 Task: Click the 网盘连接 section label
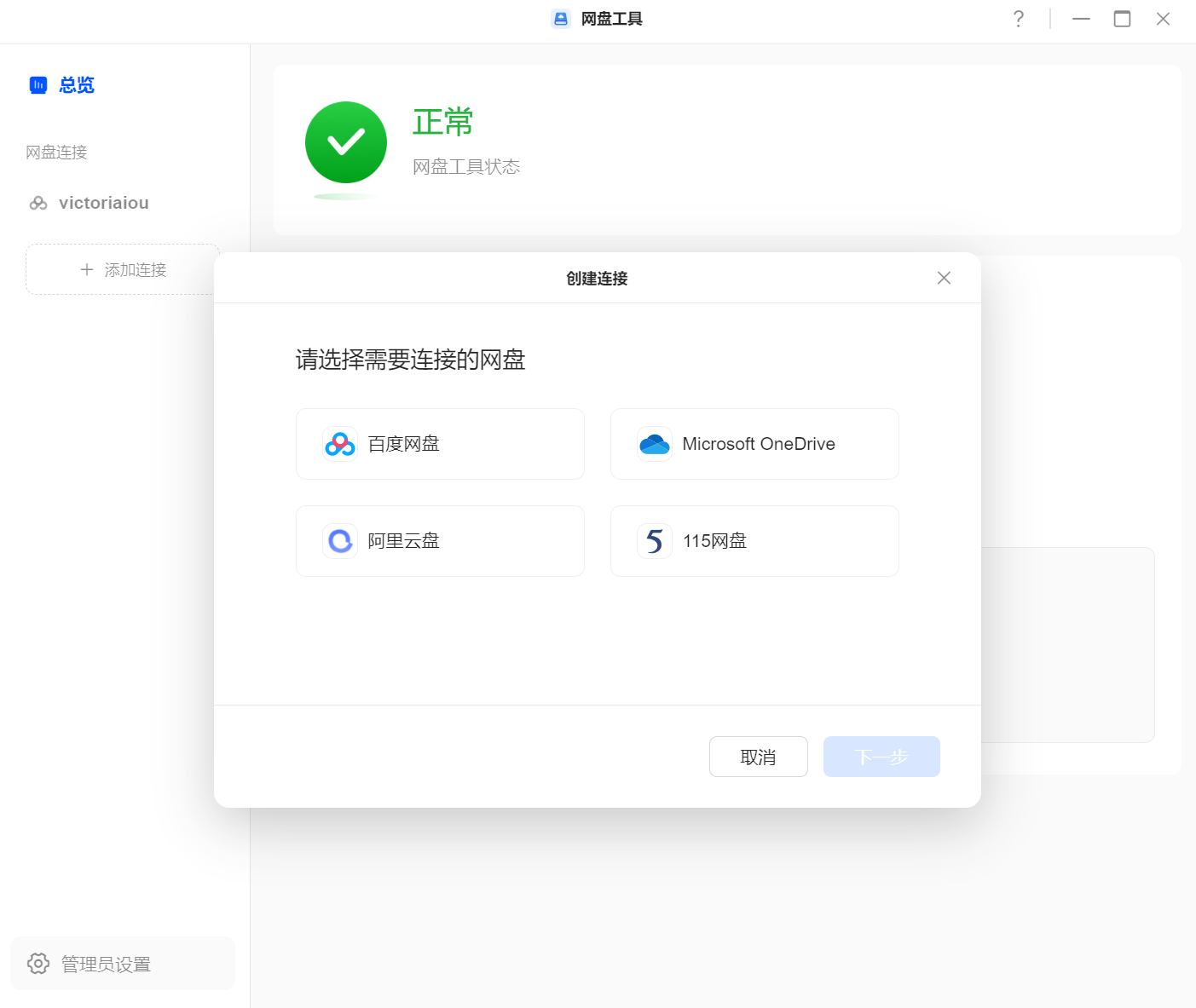56,153
